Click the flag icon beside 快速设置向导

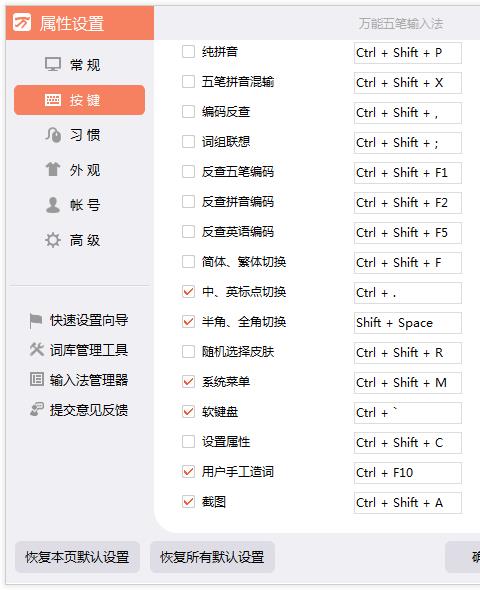tap(35, 321)
